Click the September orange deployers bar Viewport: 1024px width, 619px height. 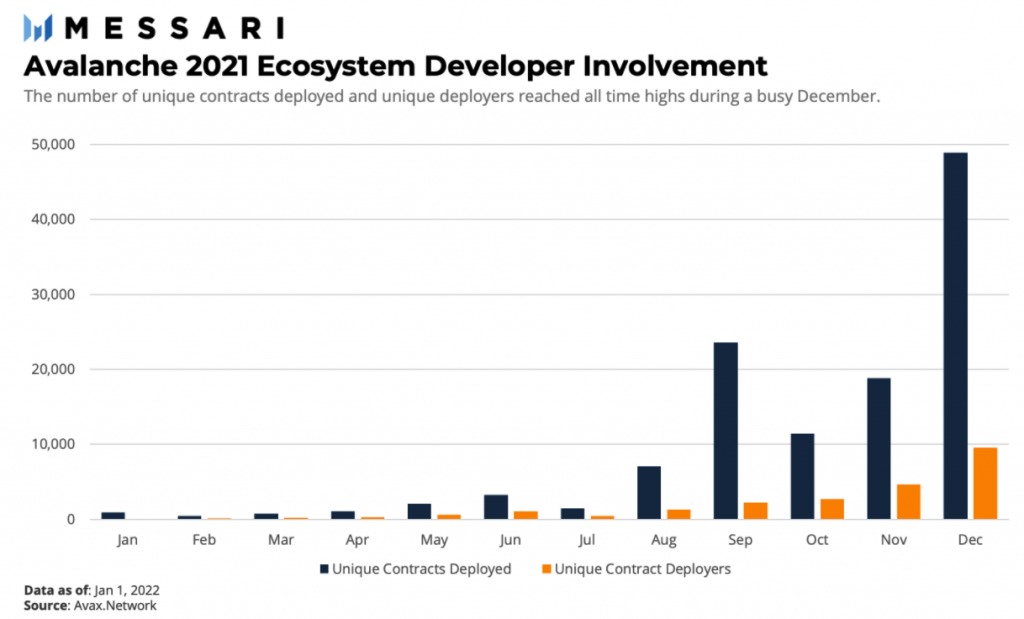tap(756, 511)
